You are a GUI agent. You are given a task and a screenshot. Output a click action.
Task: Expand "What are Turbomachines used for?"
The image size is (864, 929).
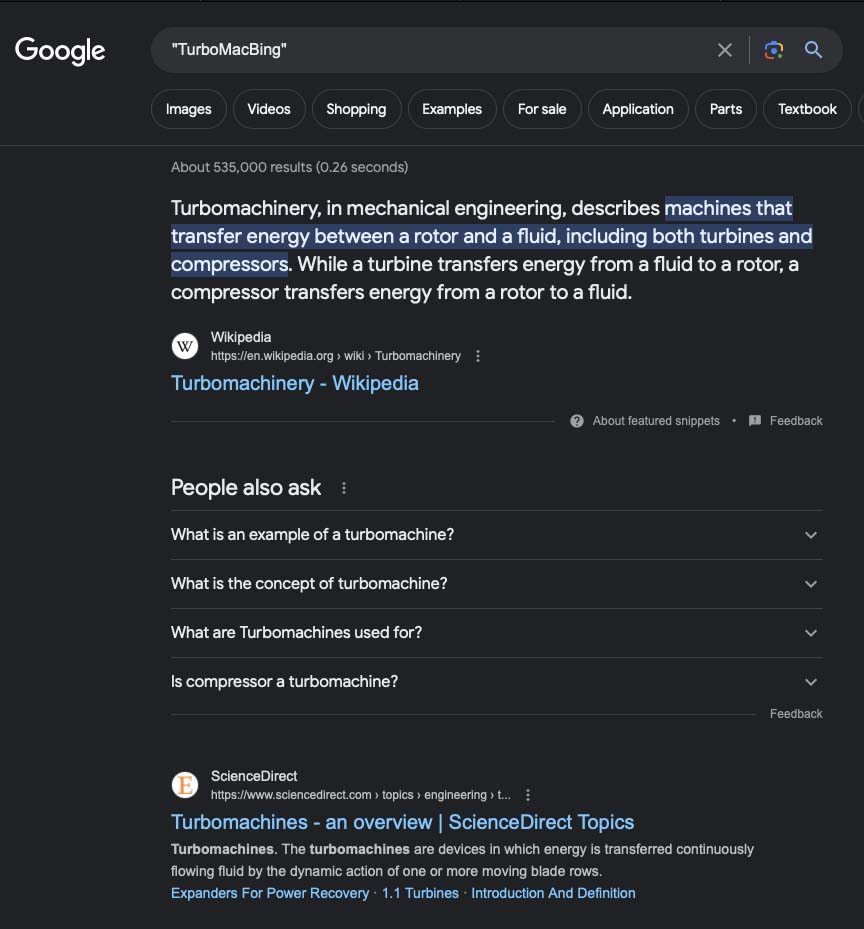point(811,633)
